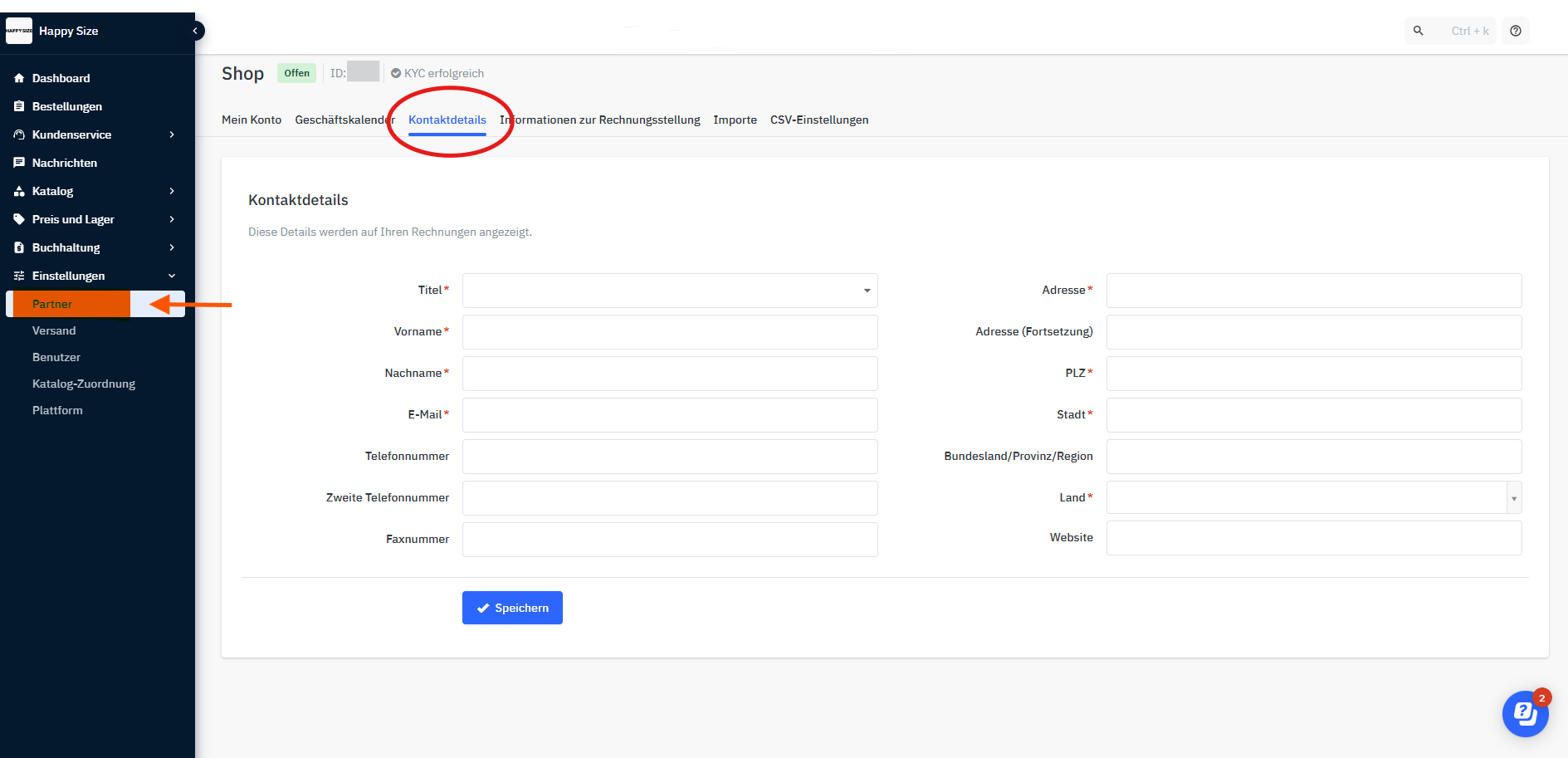
Task: Click the Dashboard home icon
Action: pyautogui.click(x=19, y=78)
